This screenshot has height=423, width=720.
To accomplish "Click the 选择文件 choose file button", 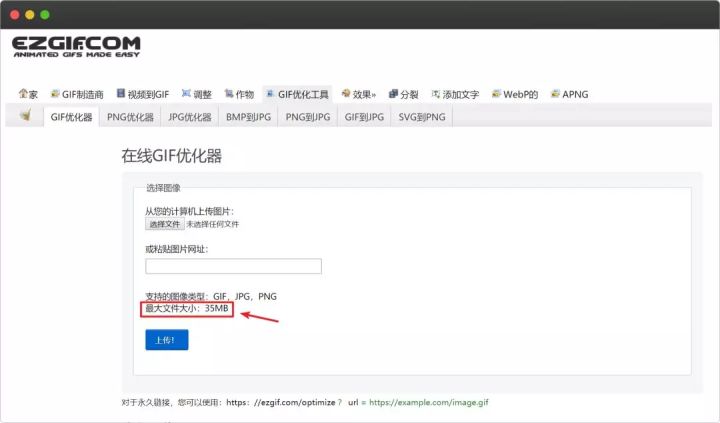I will (165, 224).
